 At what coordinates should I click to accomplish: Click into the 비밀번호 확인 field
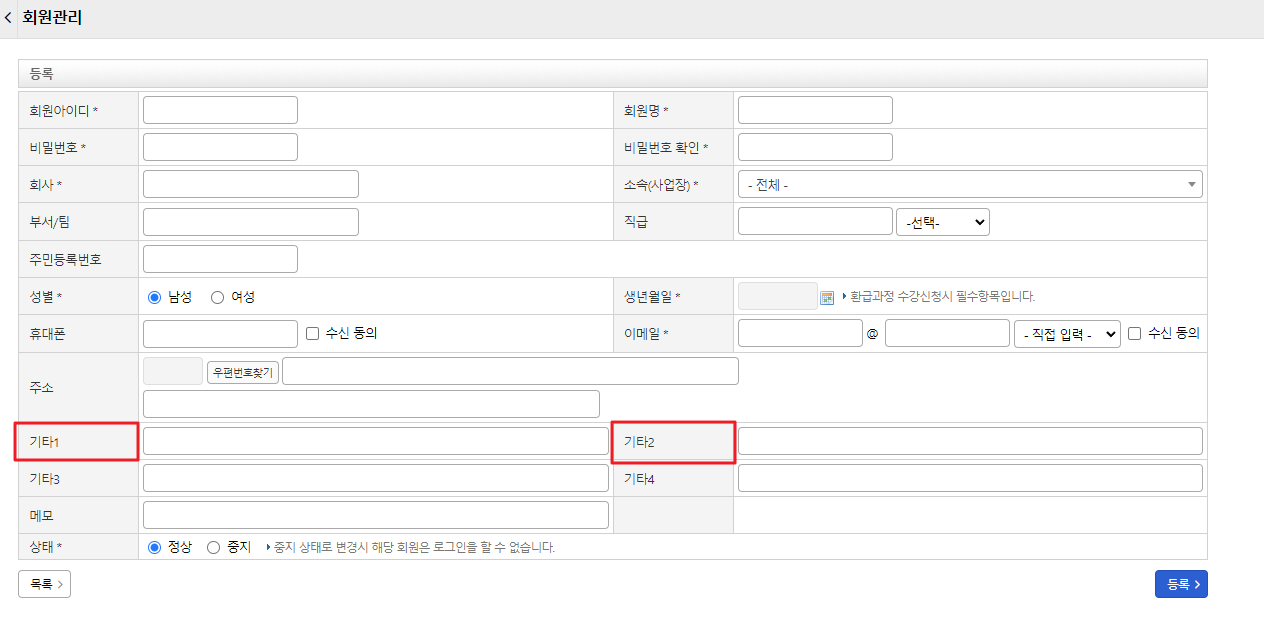pyautogui.click(x=815, y=147)
